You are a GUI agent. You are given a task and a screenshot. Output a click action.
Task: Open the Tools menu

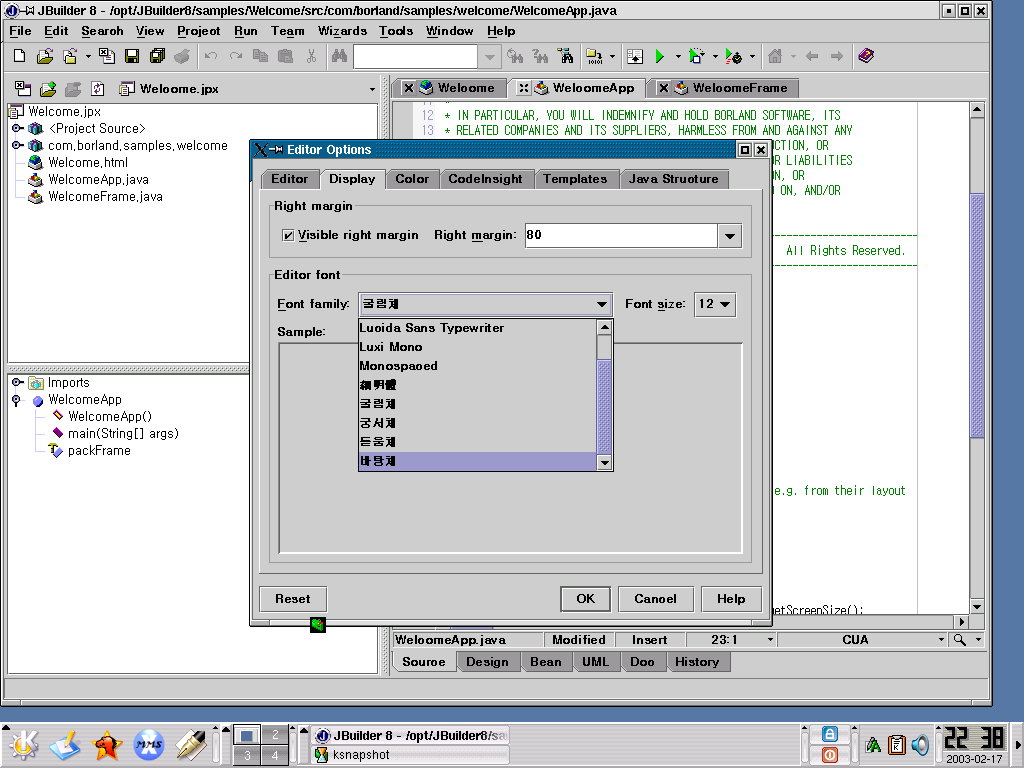(x=396, y=31)
